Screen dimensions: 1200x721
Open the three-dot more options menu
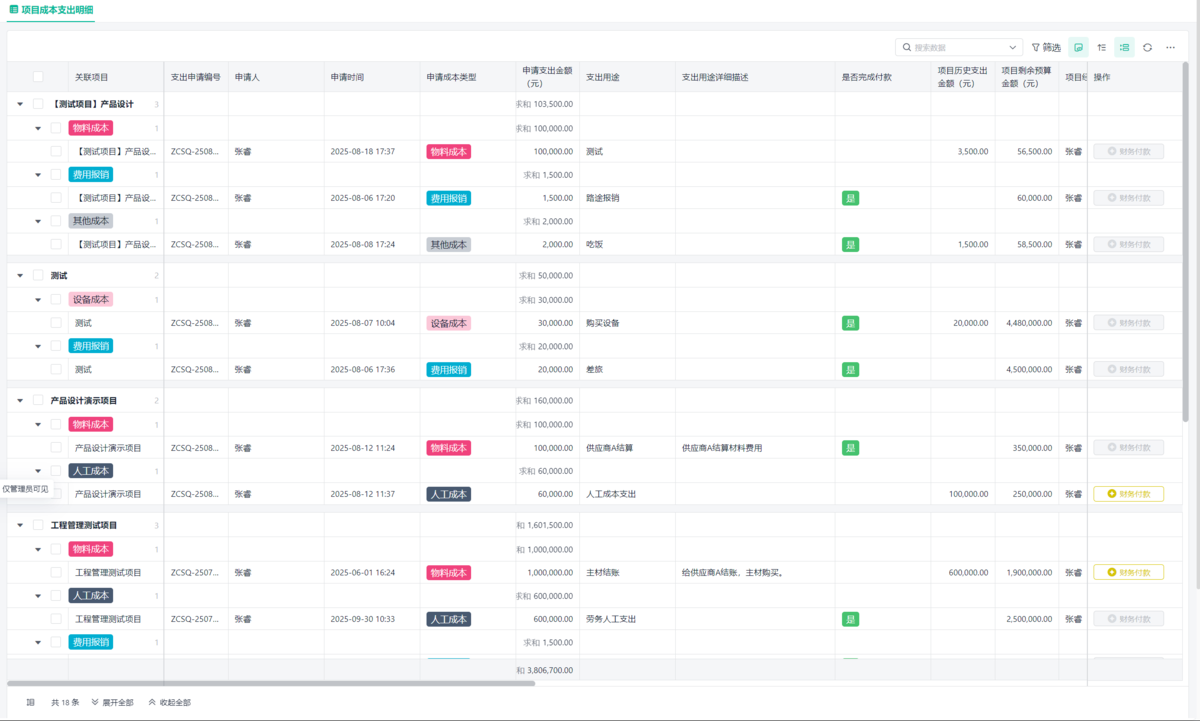click(x=1171, y=47)
